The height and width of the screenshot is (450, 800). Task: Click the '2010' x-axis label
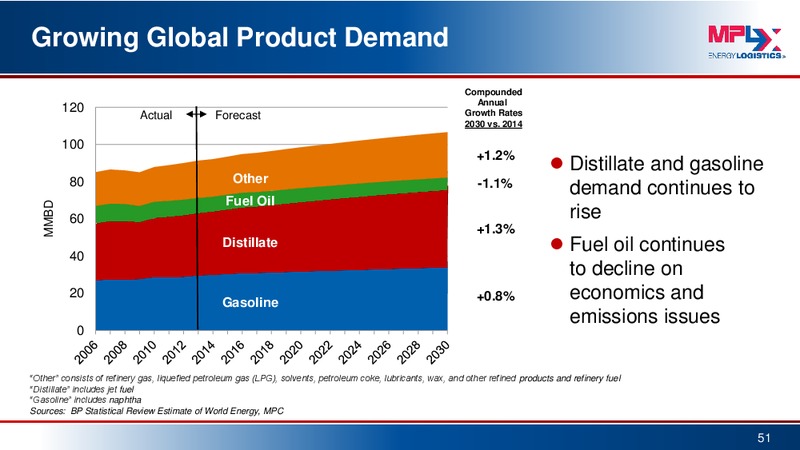(x=144, y=353)
